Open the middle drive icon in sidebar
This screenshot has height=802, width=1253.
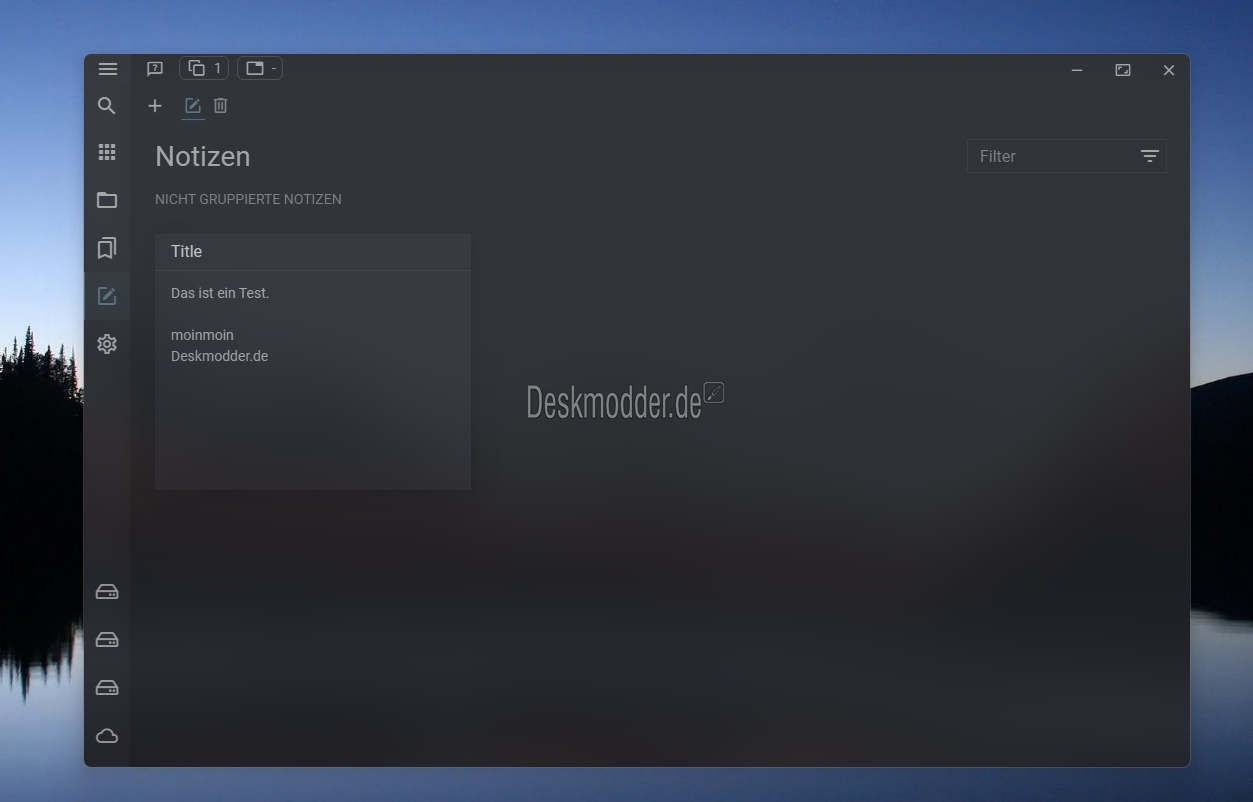(107, 640)
